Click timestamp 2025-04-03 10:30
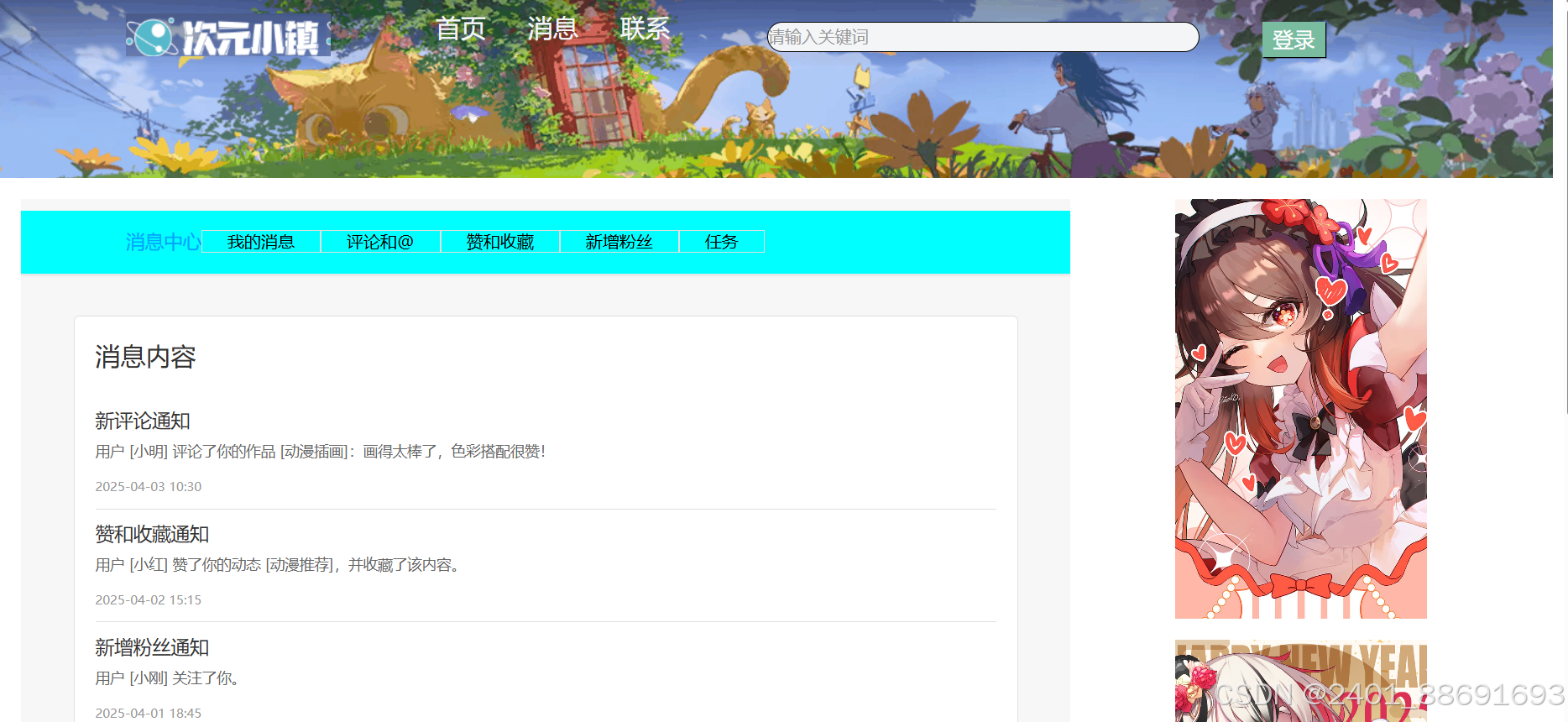The image size is (1568, 722). [149, 487]
